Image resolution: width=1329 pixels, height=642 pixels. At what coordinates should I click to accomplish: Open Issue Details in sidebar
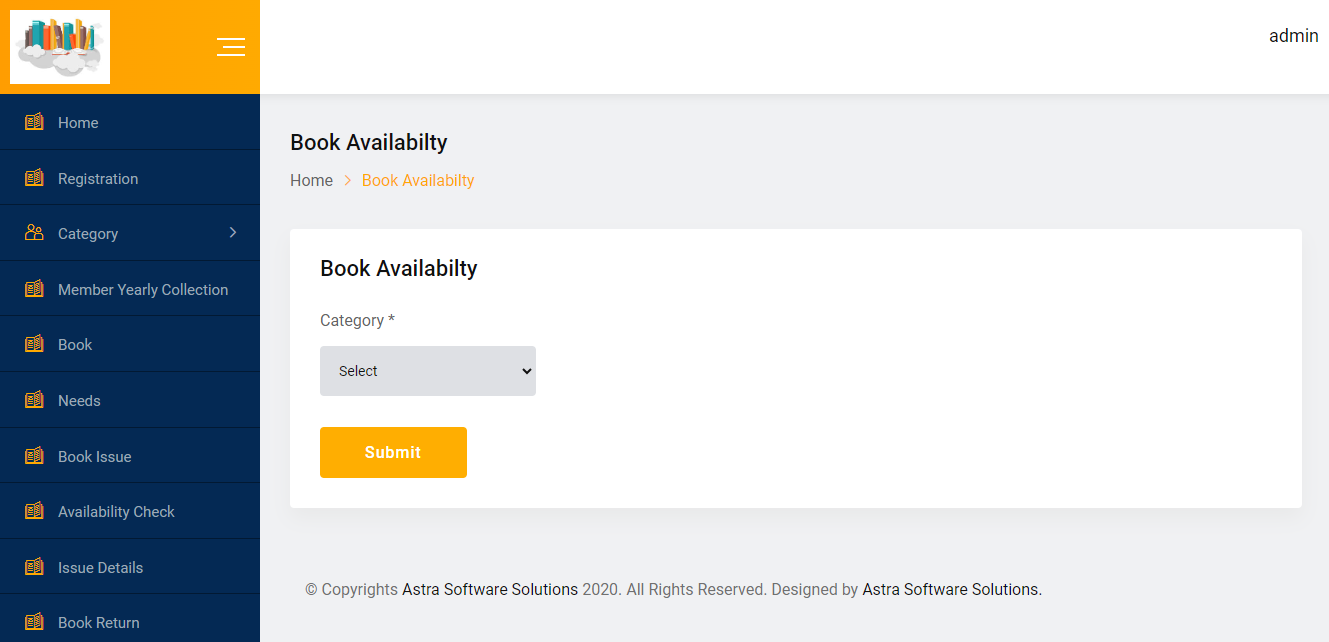[130, 567]
